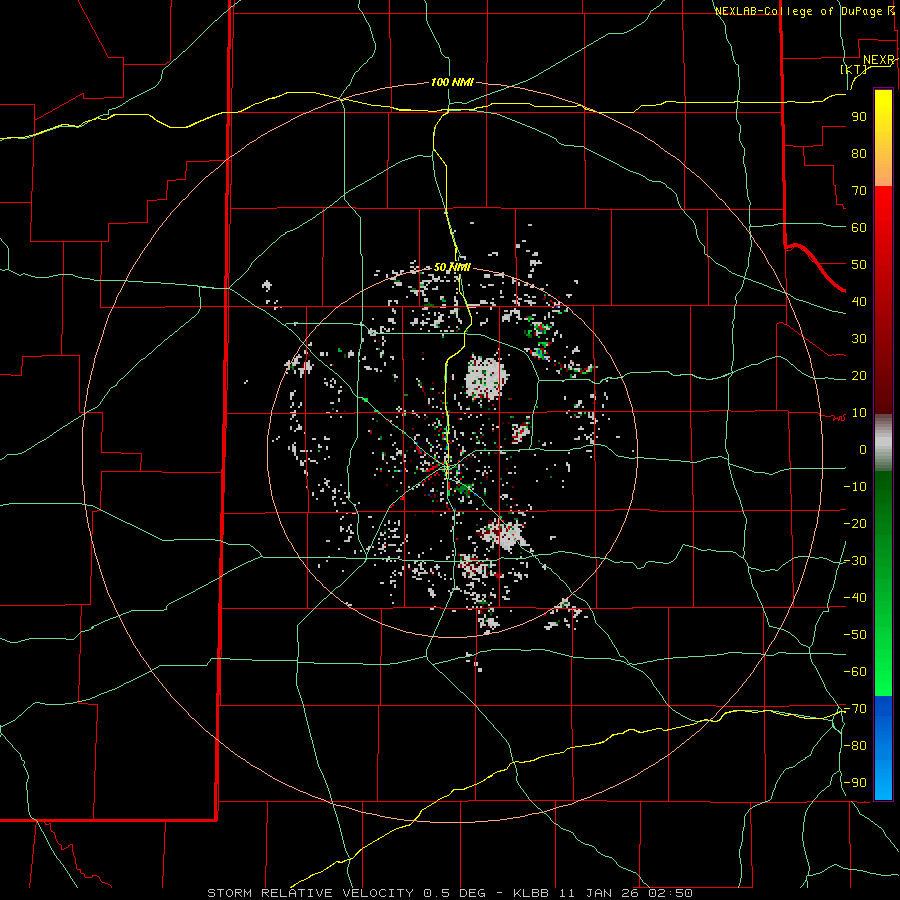
Task: Click the -90 scale value
Action: pos(855,783)
